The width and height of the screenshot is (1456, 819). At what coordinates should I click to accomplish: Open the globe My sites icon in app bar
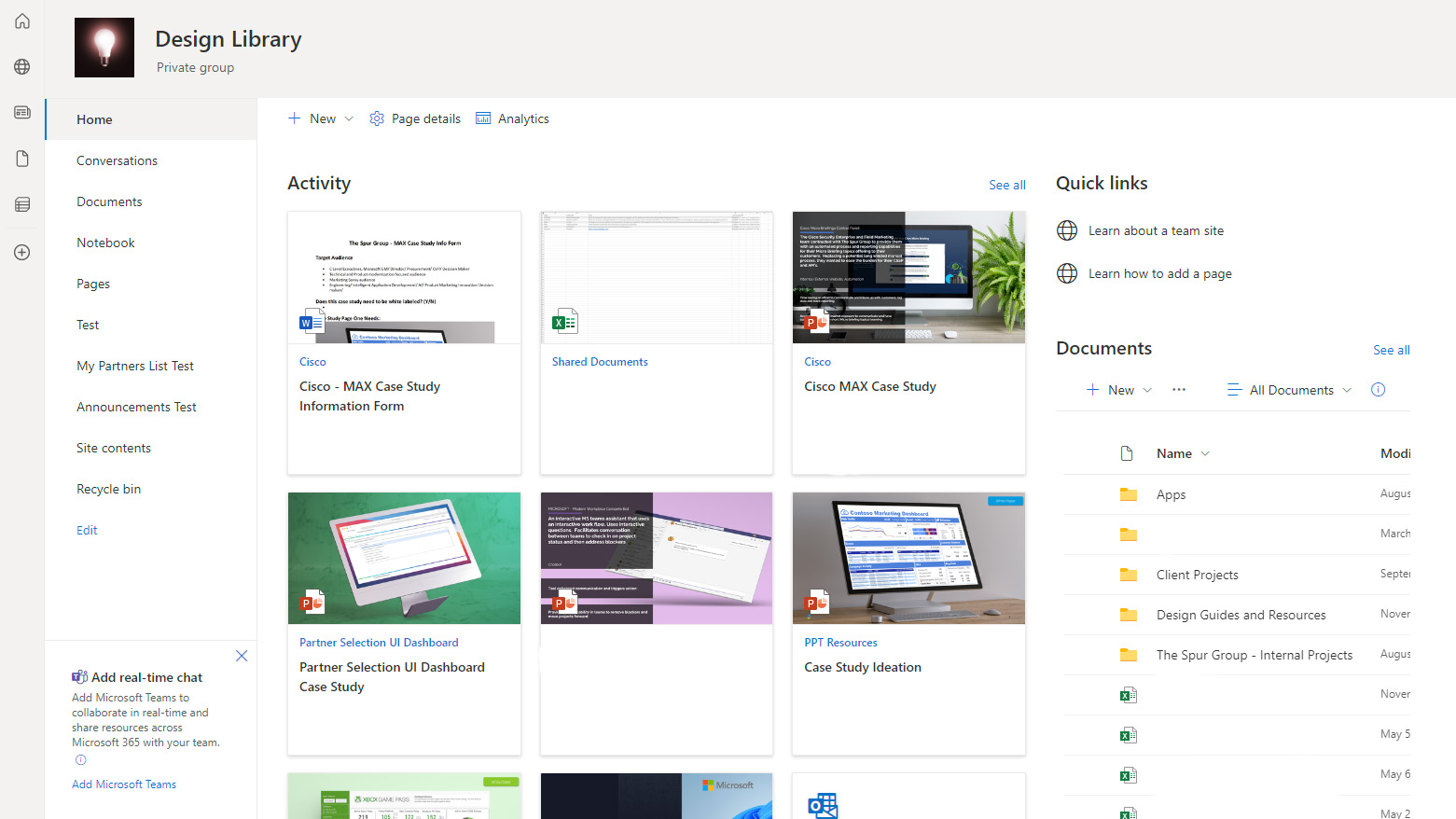[22, 66]
